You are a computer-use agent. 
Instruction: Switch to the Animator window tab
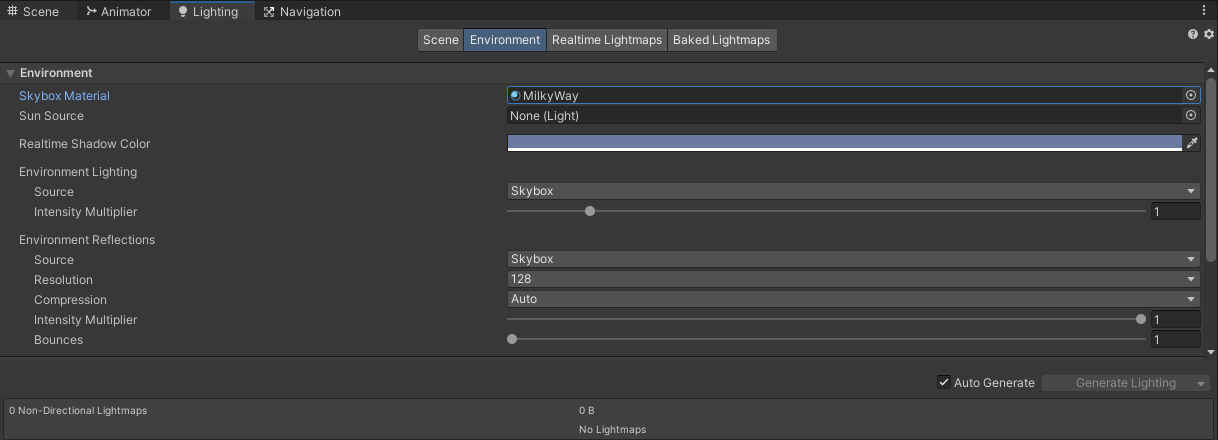tap(119, 12)
